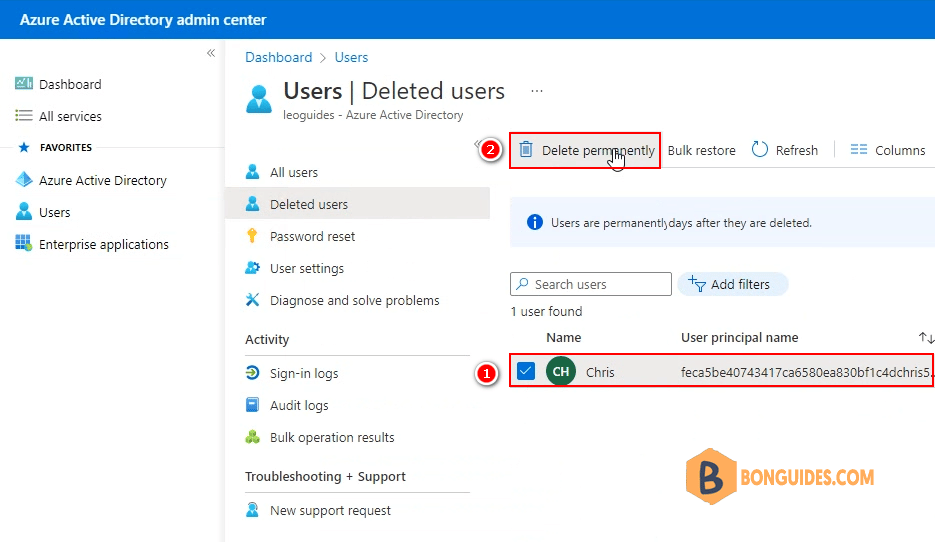Go to Users breadcrumb link

[x=351, y=57]
